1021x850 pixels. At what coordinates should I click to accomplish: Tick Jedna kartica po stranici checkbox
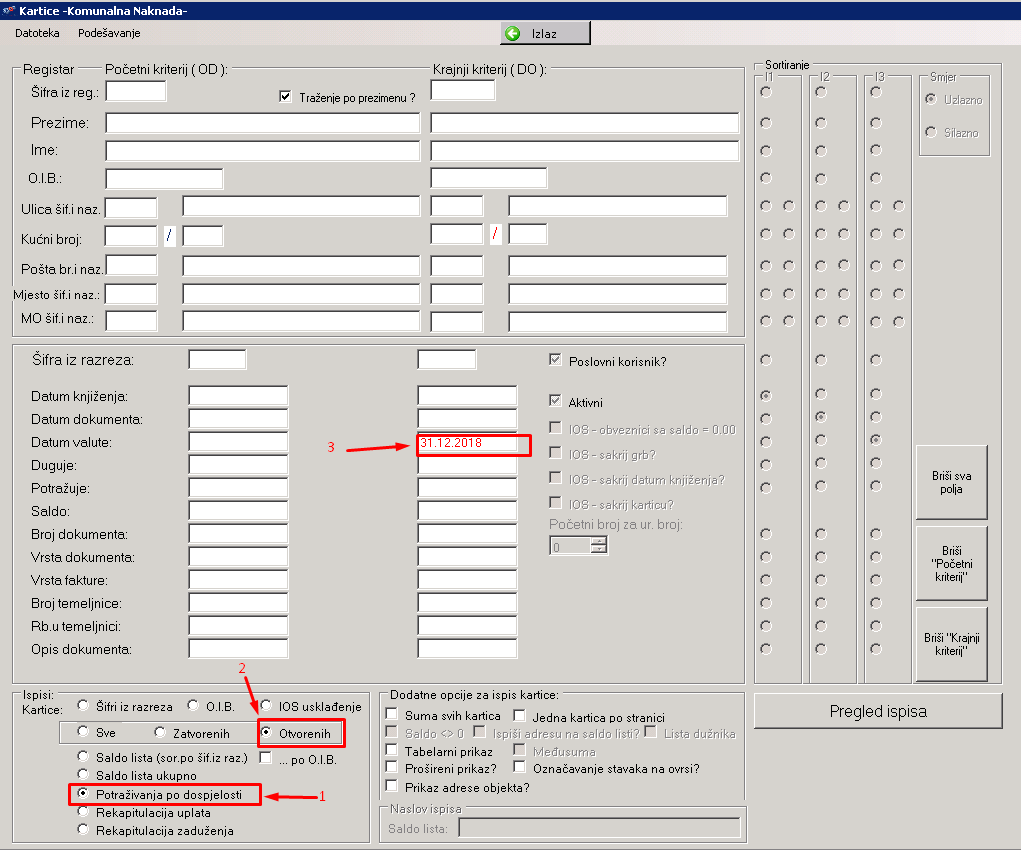point(520,716)
